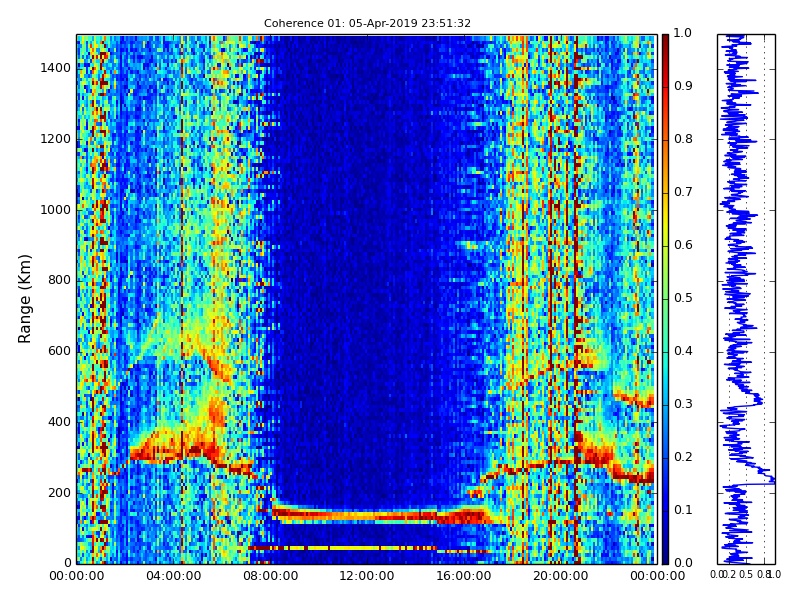Click the 'Range (Km)' y-axis label

[x=24, y=299]
